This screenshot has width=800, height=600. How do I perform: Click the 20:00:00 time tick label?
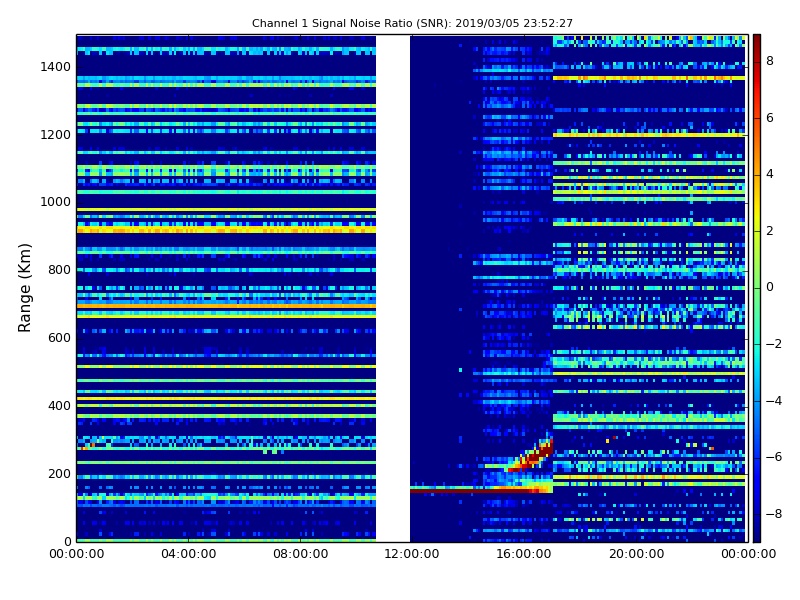(x=636, y=554)
